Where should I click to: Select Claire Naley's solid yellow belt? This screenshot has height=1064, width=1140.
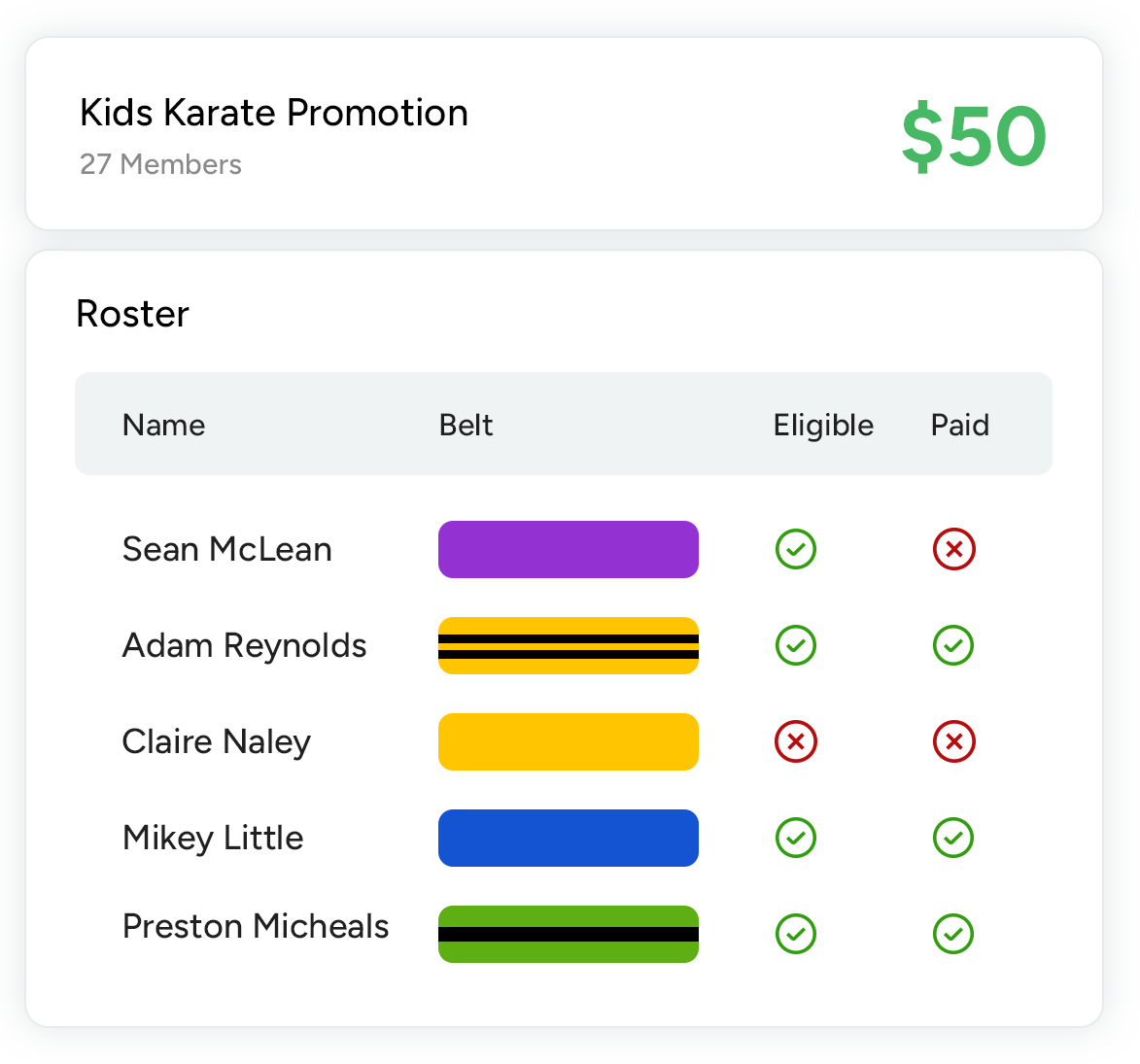[569, 741]
